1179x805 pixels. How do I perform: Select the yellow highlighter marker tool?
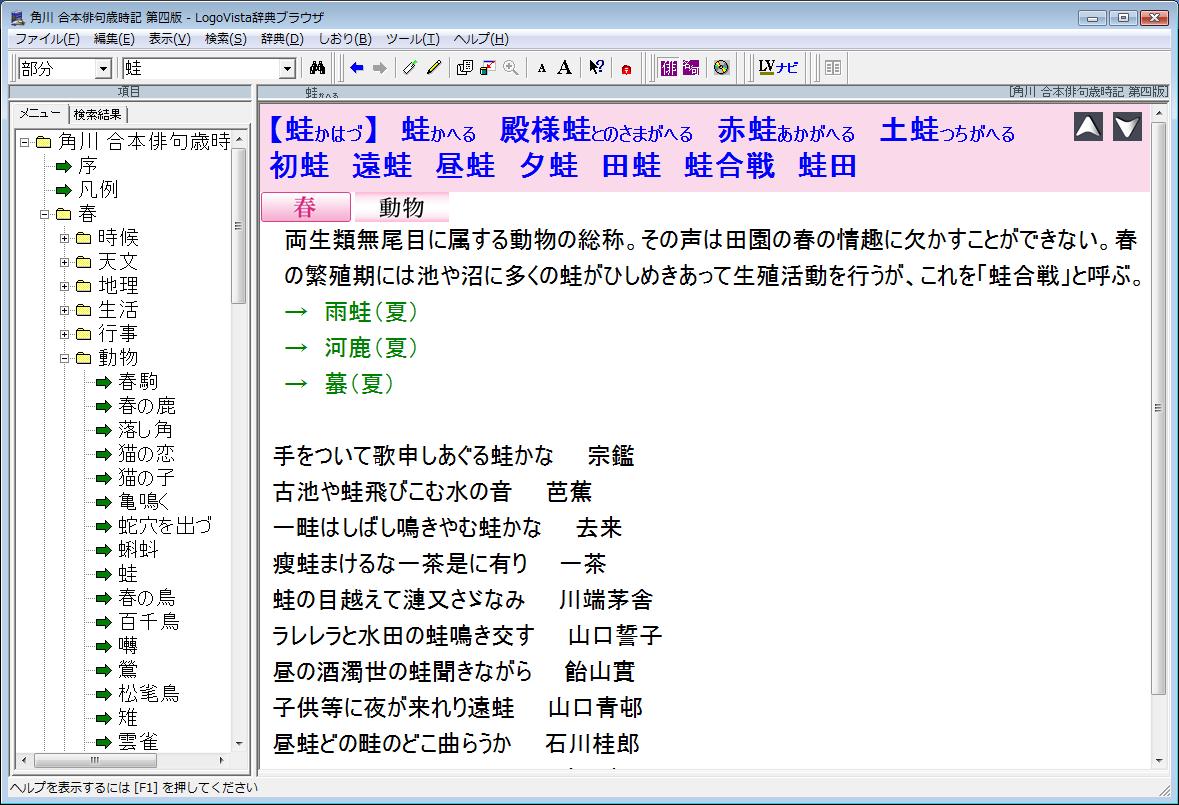point(433,68)
